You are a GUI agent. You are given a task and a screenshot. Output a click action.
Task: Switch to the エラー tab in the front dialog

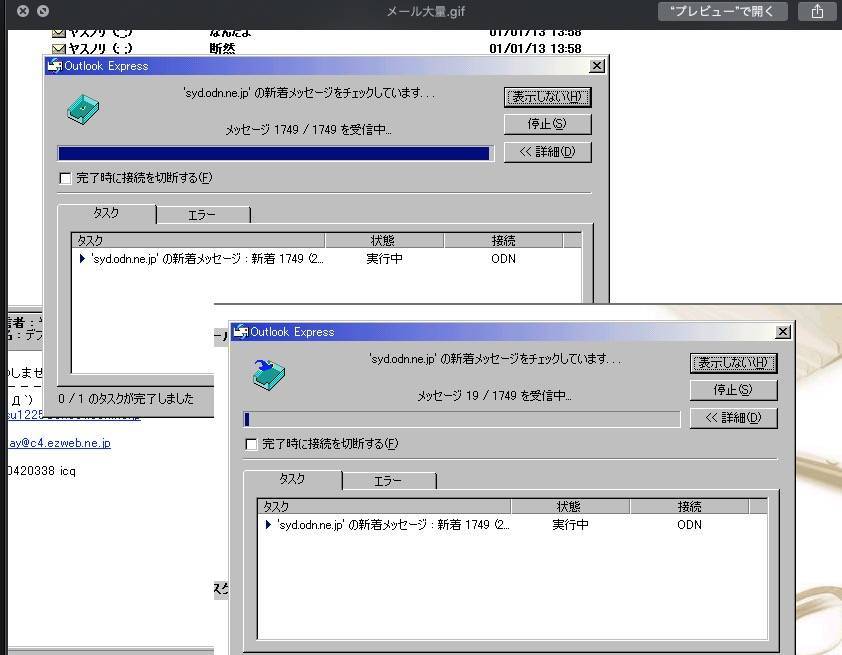click(388, 481)
